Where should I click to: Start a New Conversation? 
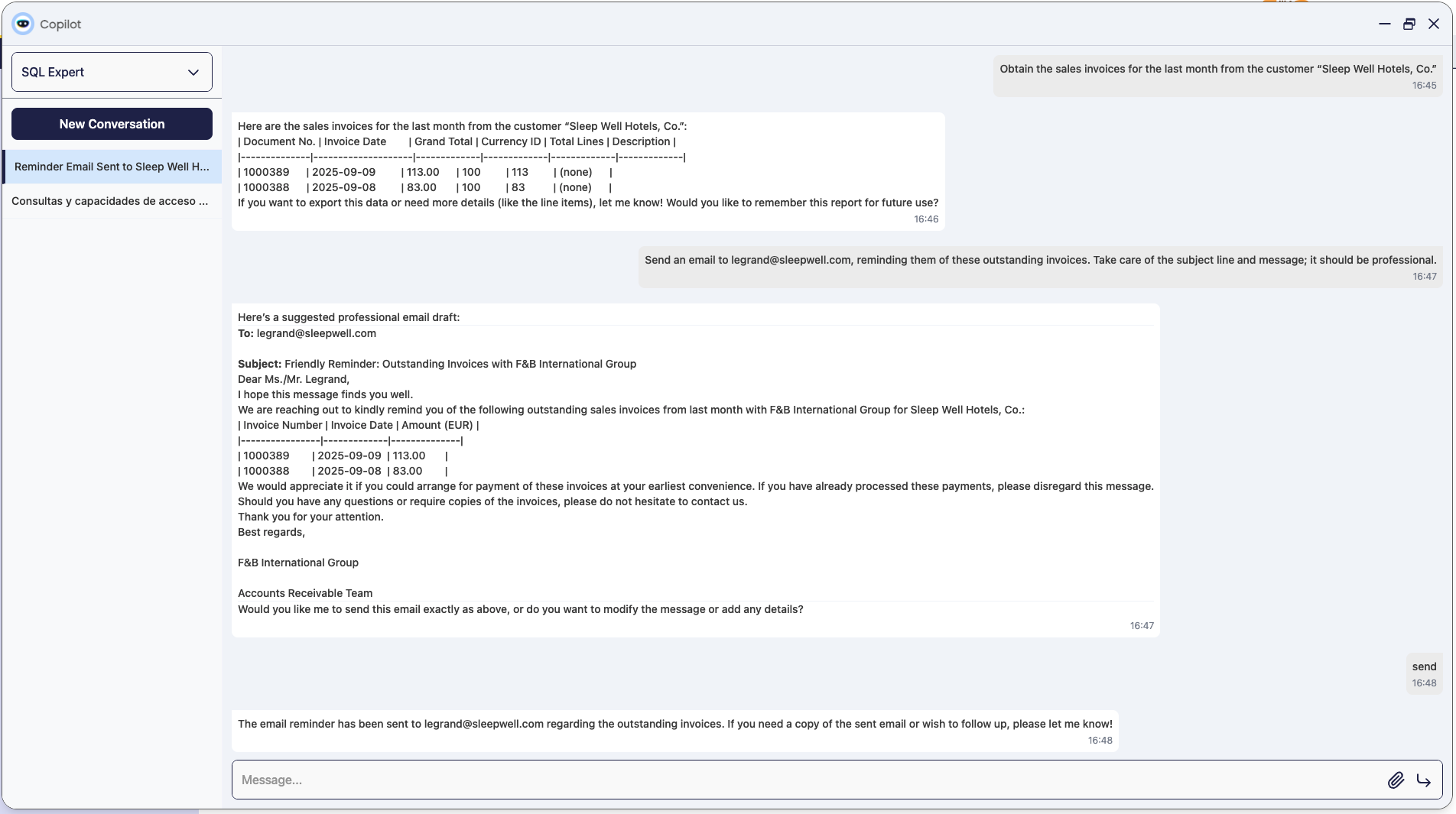(x=112, y=124)
